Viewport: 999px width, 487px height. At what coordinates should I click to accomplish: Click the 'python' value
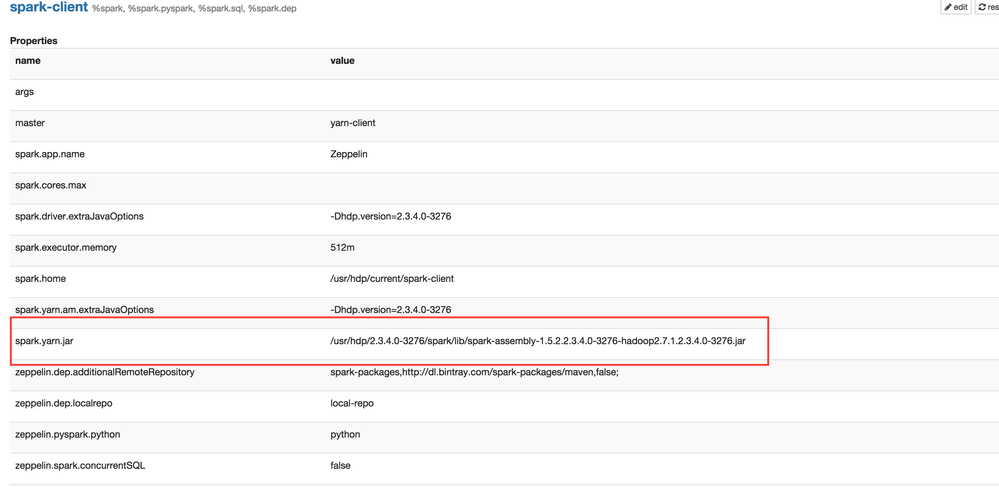pyautogui.click(x=345, y=435)
